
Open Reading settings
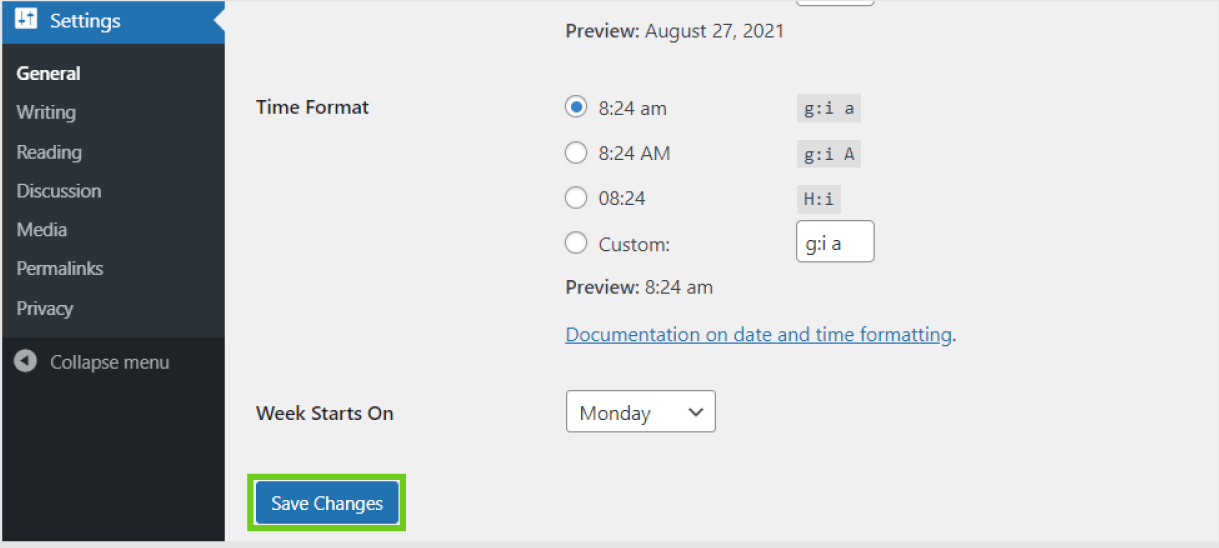(49, 152)
